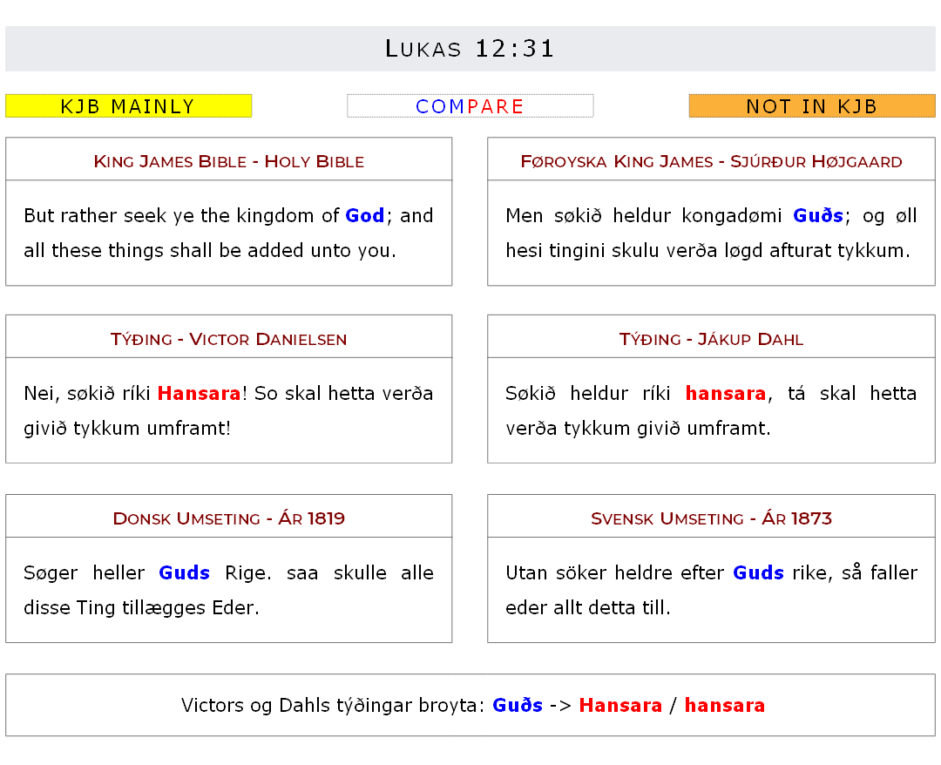Click 'disse Ting tillægges Eder.' text
The image size is (941, 765).
(x=142, y=608)
